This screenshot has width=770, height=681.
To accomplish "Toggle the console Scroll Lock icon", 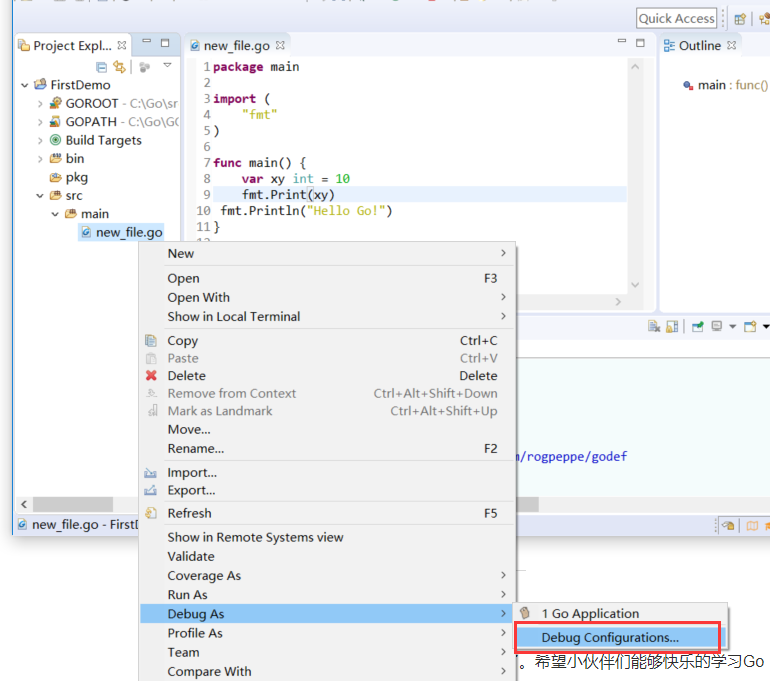I will [x=672, y=327].
